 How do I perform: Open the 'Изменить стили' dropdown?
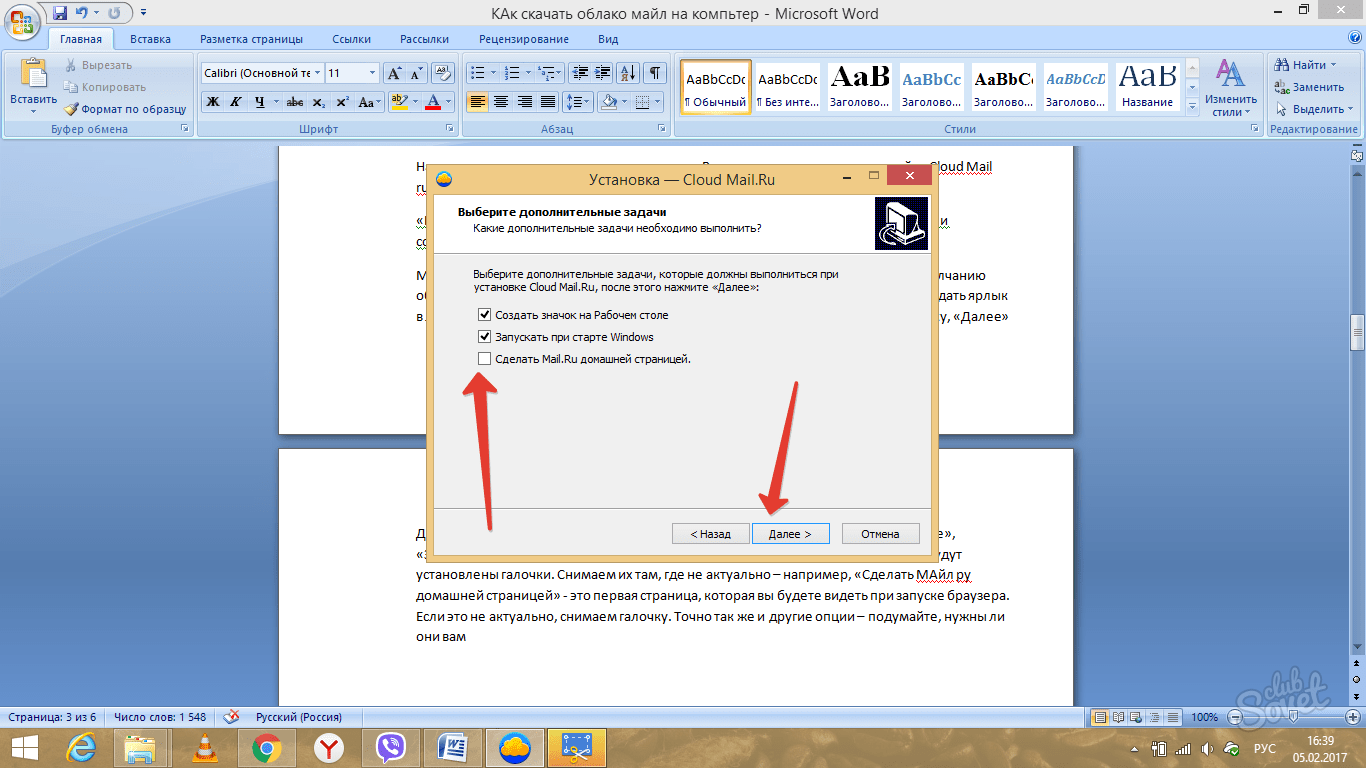(x=1230, y=88)
